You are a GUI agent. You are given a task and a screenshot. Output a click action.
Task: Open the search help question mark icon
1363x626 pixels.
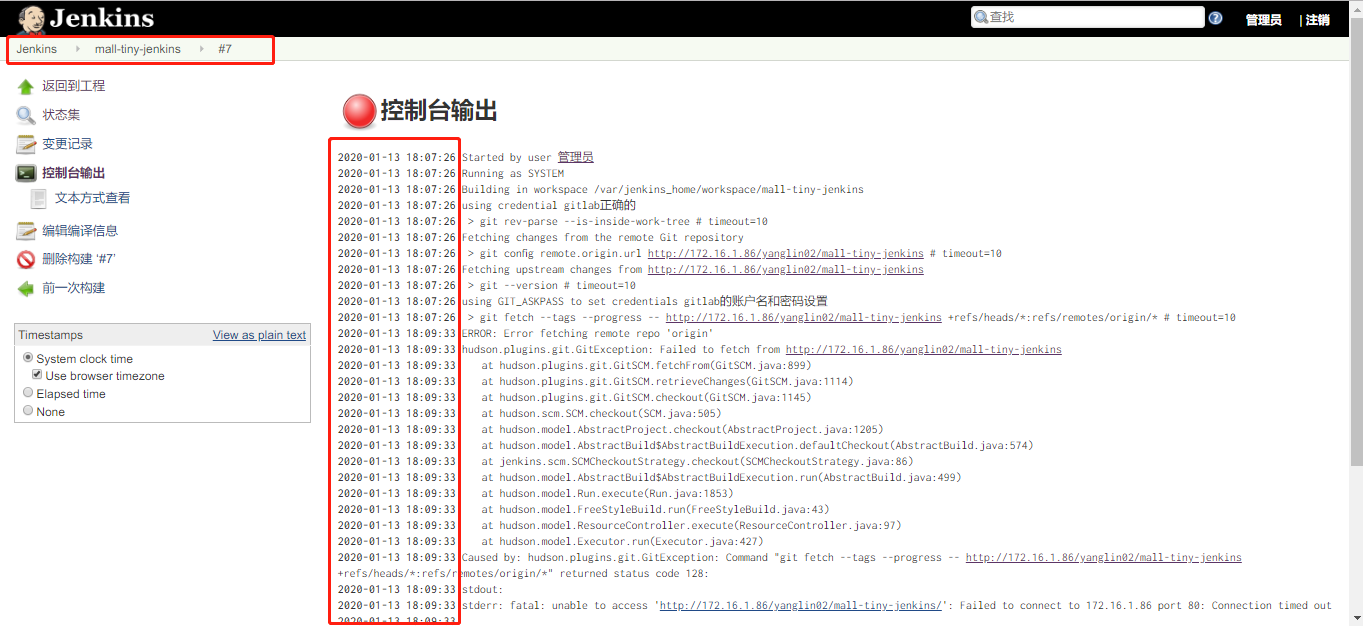[x=1215, y=18]
